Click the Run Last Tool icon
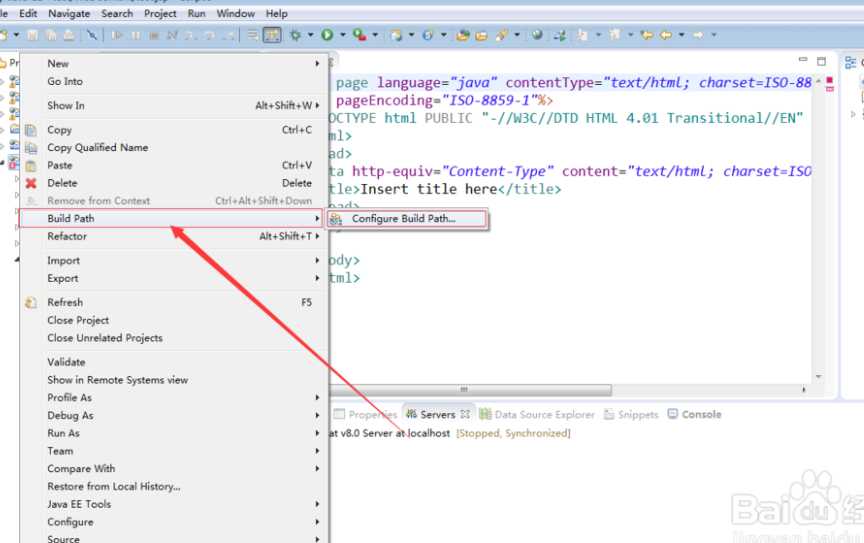Viewport: 864px width, 543px height. (x=360, y=35)
